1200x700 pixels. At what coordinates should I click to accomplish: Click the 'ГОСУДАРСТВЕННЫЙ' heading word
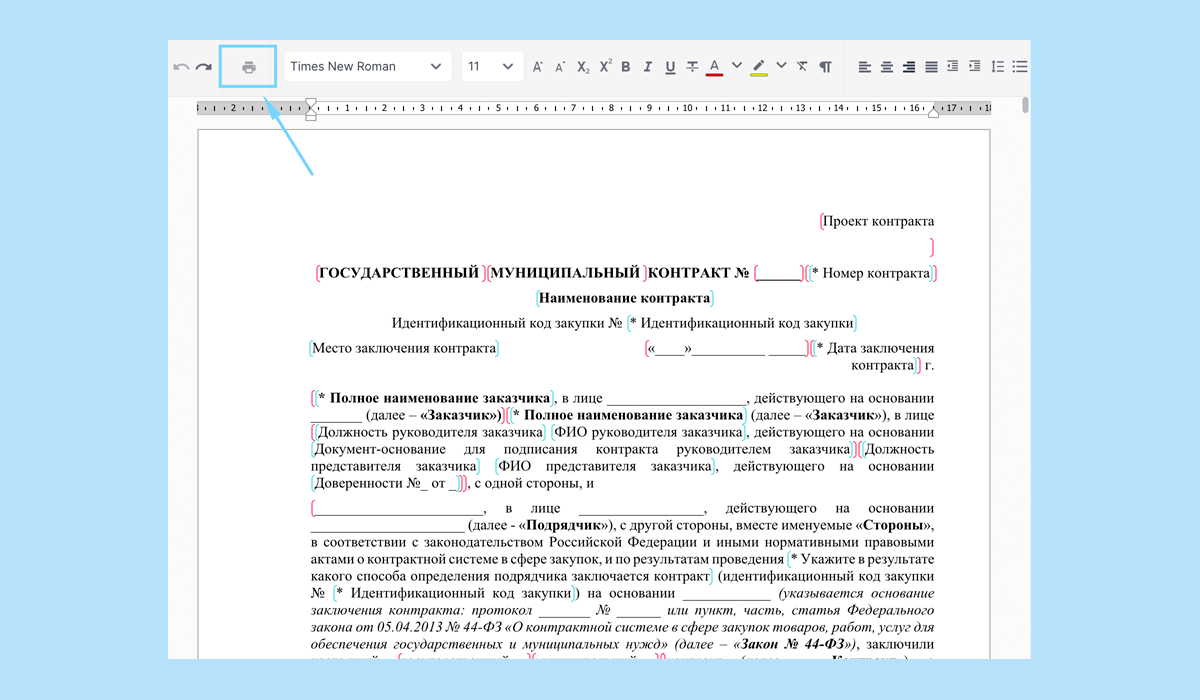[x=399, y=273]
